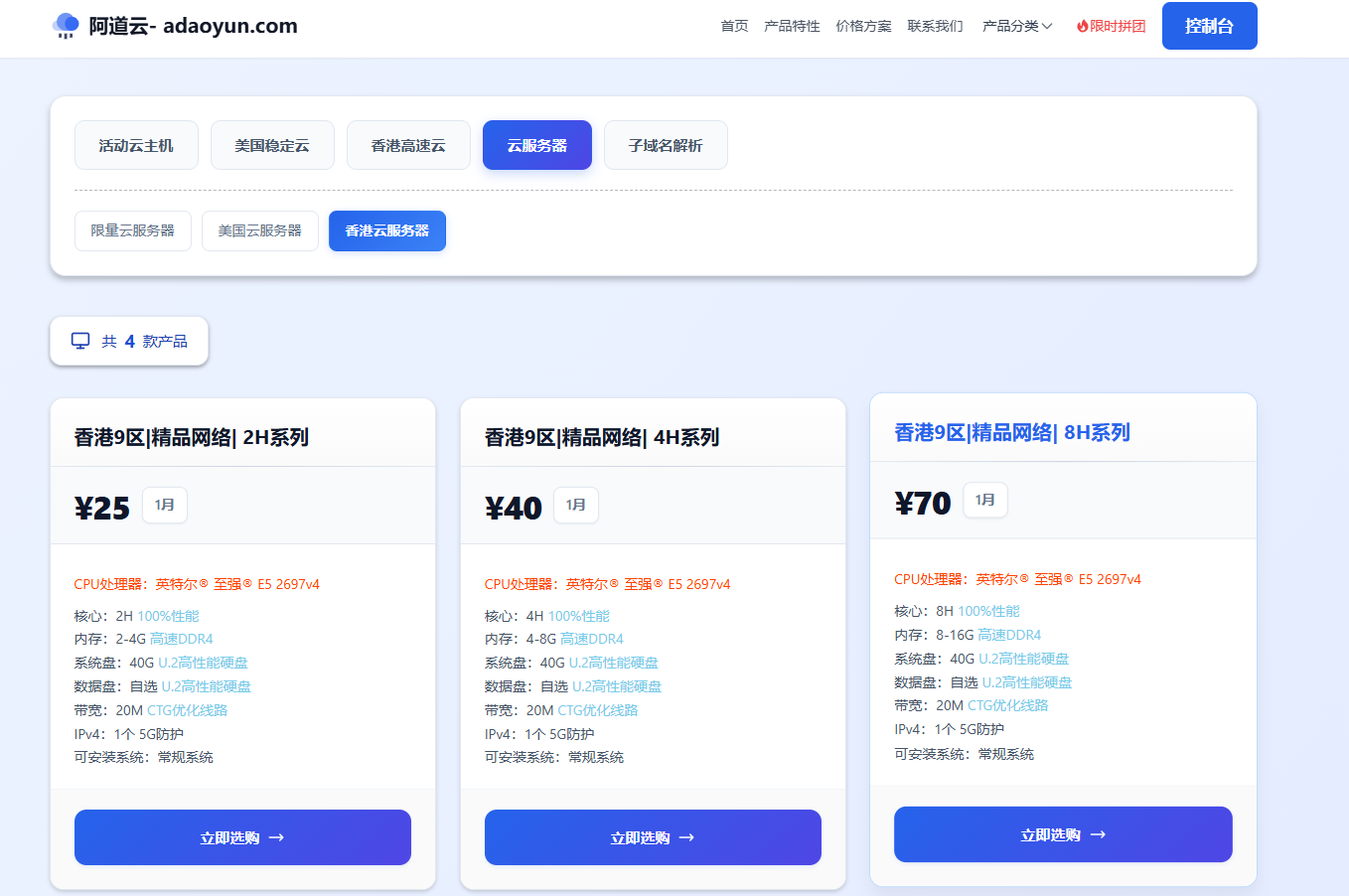
Task: Choose the 子域名解析 tab
Action: click(666, 145)
